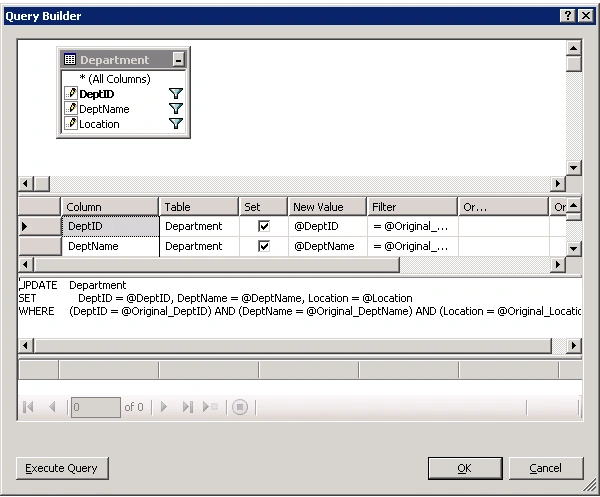Select the * (All Columns) entry
This screenshot has height=497, width=600.
[115, 79]
